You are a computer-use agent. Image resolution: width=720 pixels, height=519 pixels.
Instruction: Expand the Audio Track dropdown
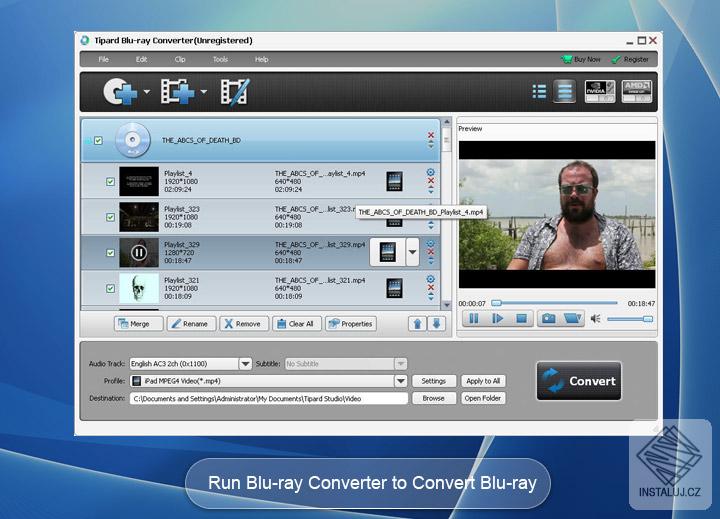point(245,364)
